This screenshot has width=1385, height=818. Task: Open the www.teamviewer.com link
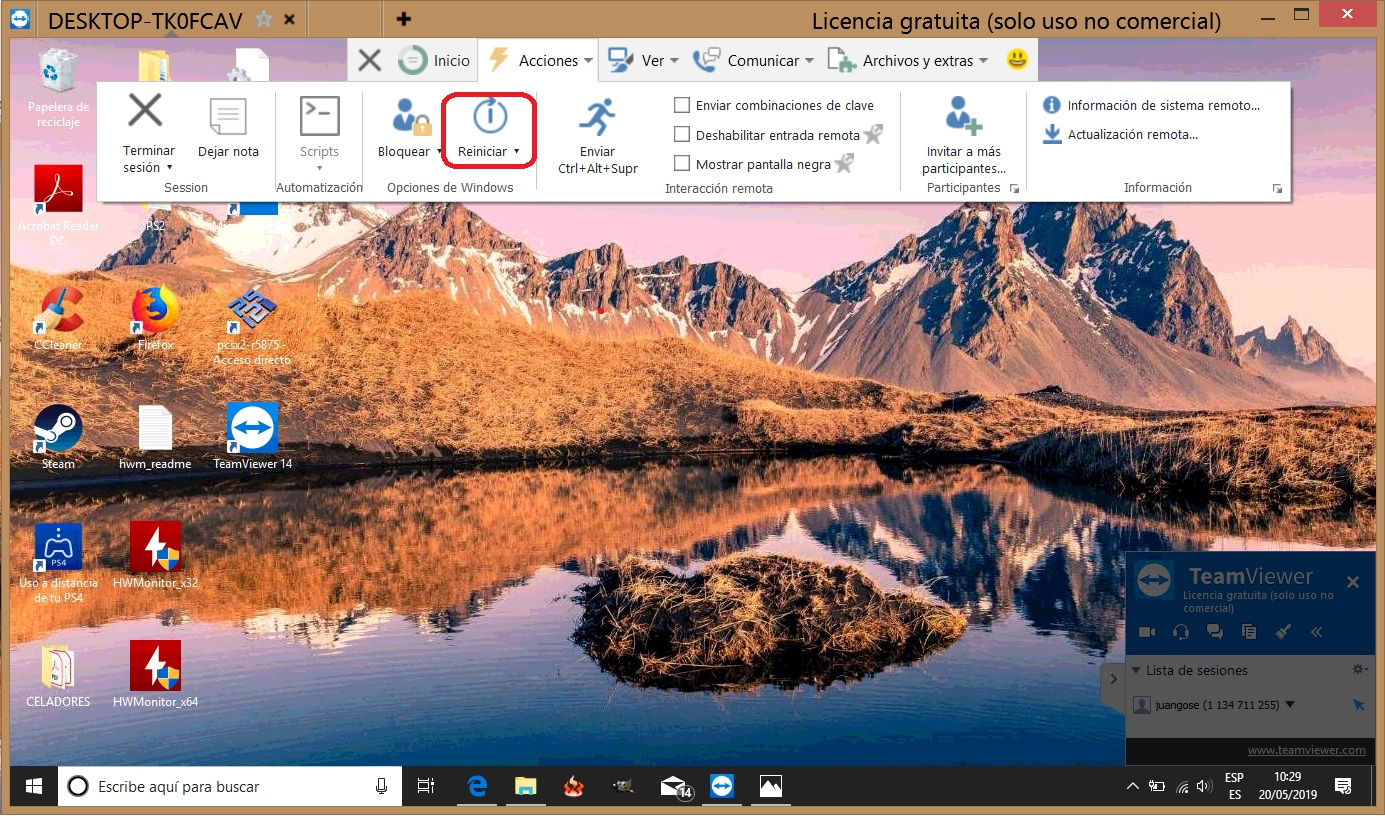coord(1306,750)
